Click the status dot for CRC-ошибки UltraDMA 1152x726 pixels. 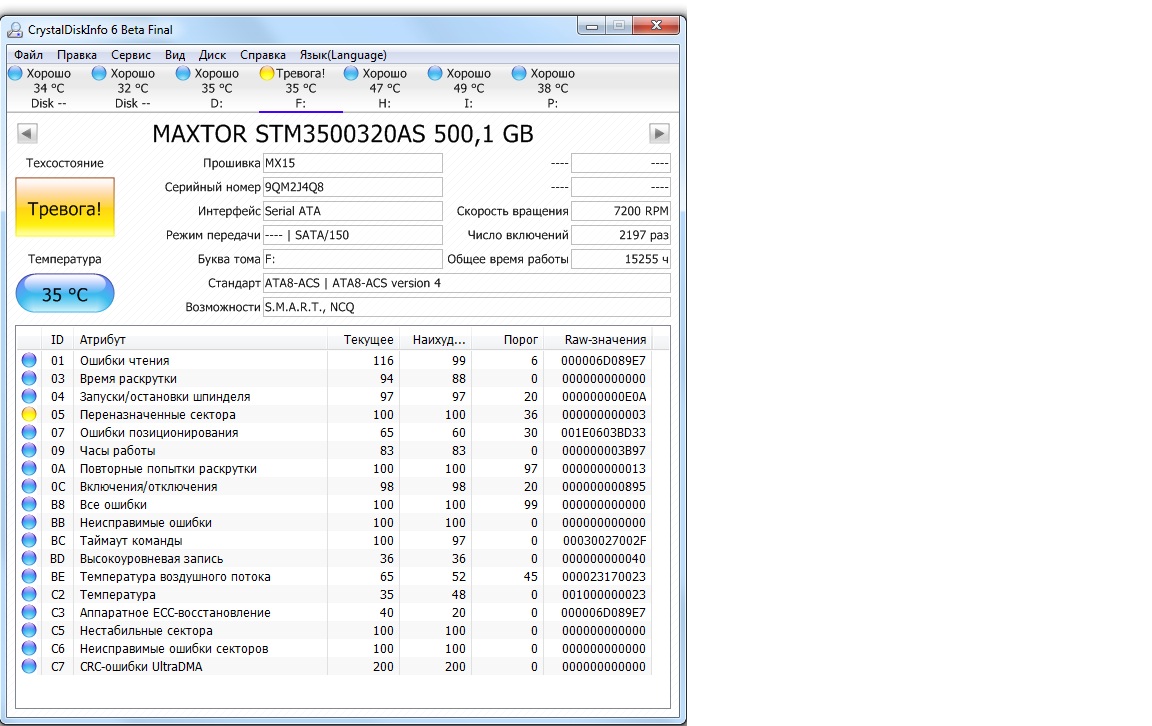tap(29, 666)
